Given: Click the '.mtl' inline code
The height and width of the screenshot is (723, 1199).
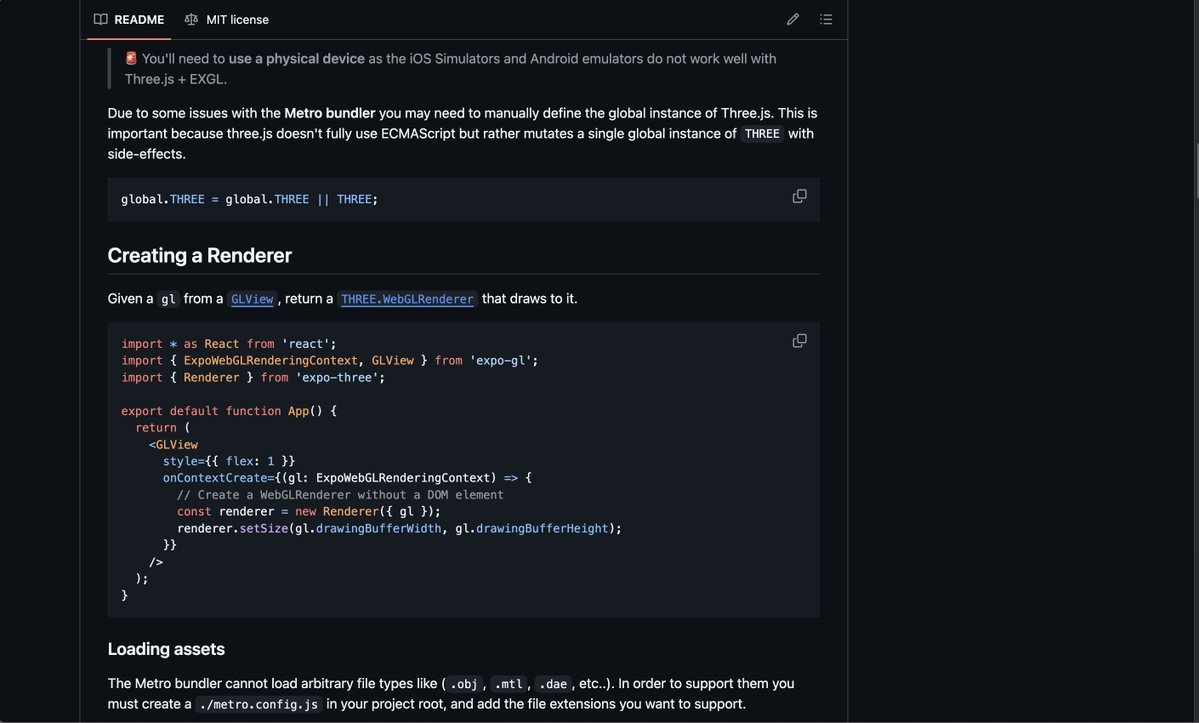Looking at the screenshot, I should [x=509, y=684].
